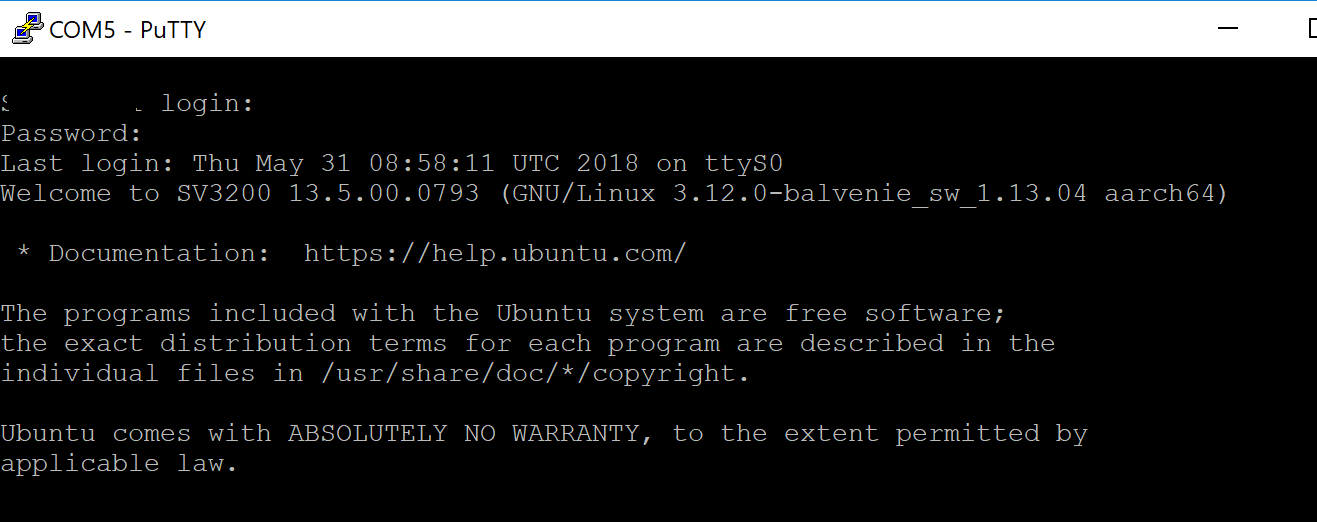
Task: Maximize the PuTTY window
Action: (1311, 29)
